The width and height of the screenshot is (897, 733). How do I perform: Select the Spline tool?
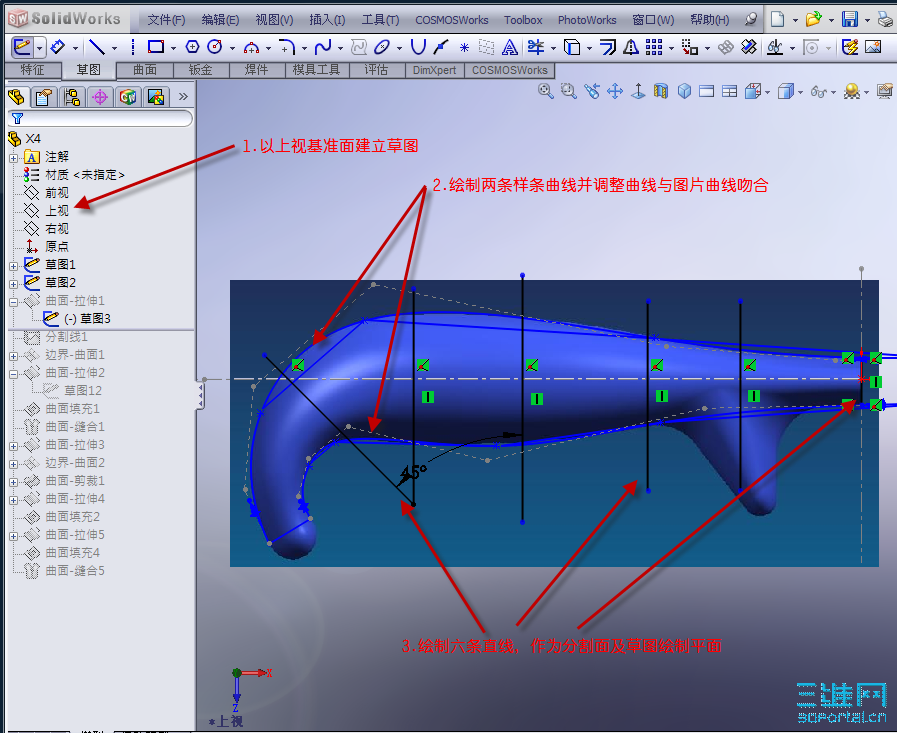[x=323, y=47]
